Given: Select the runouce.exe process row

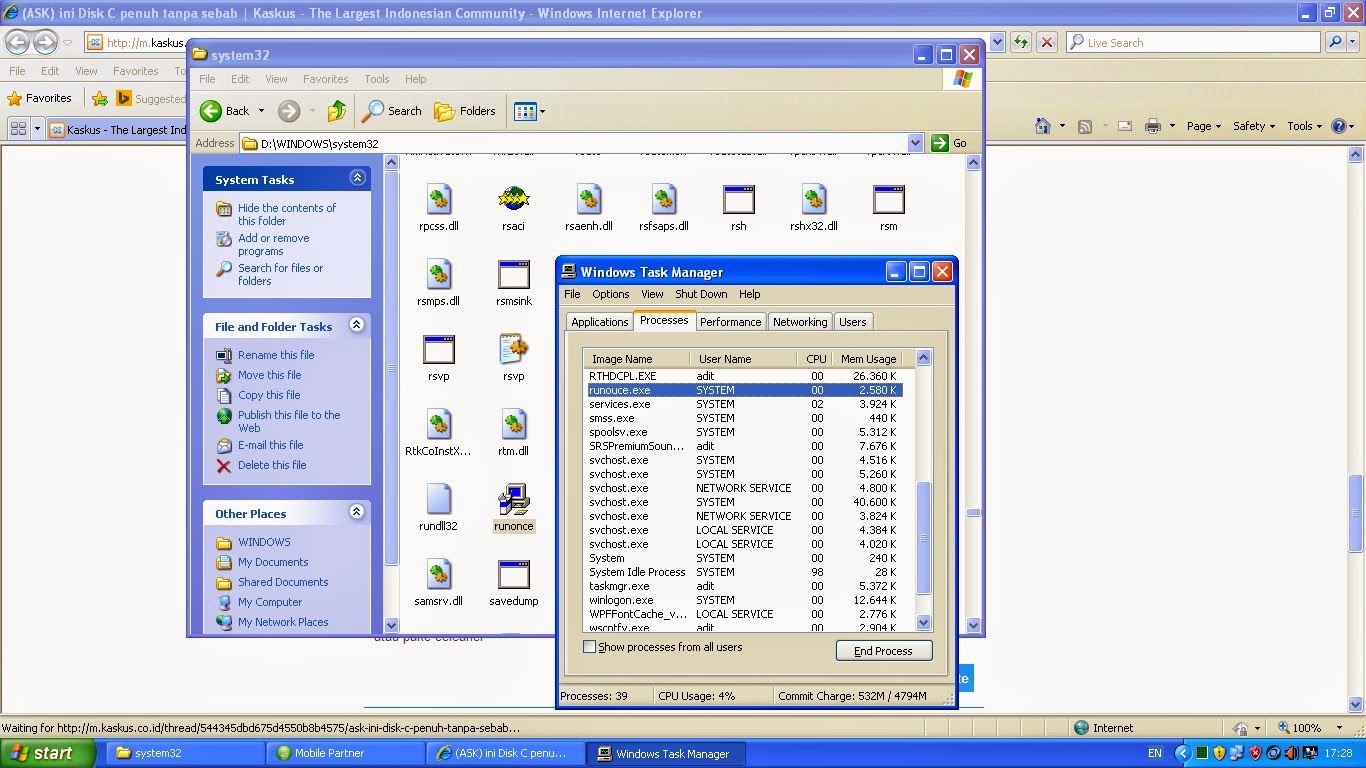Looking at the screenshot, I should [x=744, y=390].
